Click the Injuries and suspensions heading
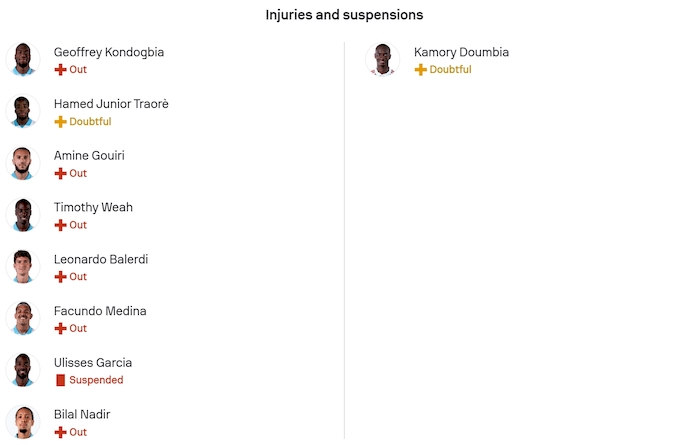 344,15
